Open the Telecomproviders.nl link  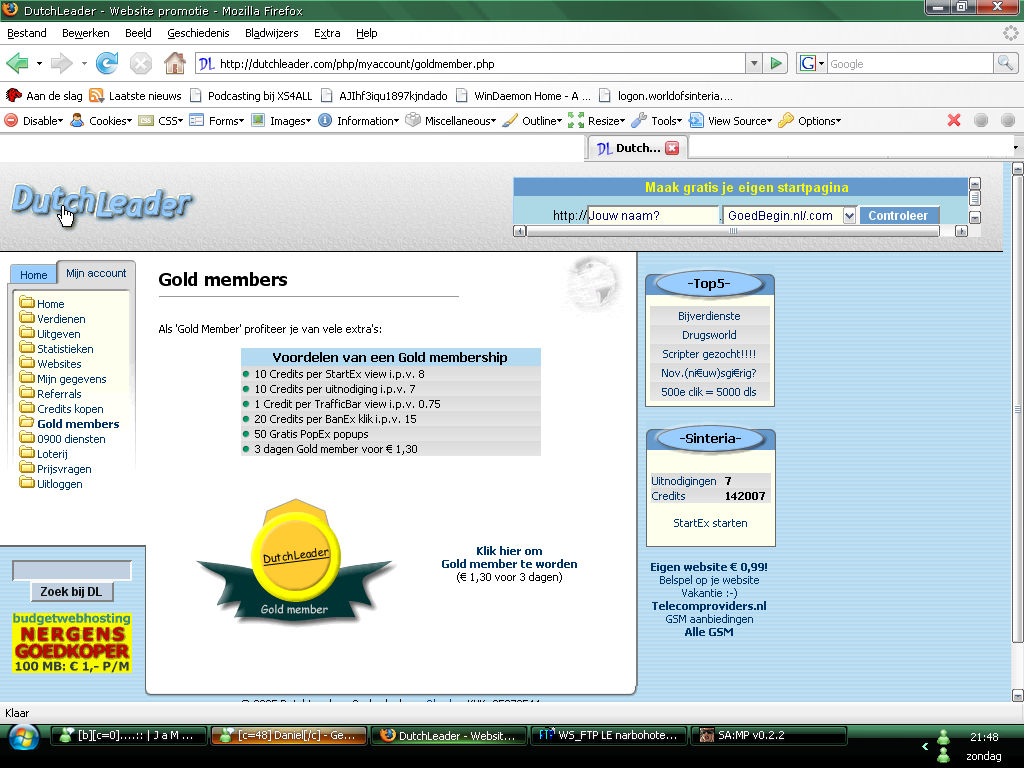[709, 606]
